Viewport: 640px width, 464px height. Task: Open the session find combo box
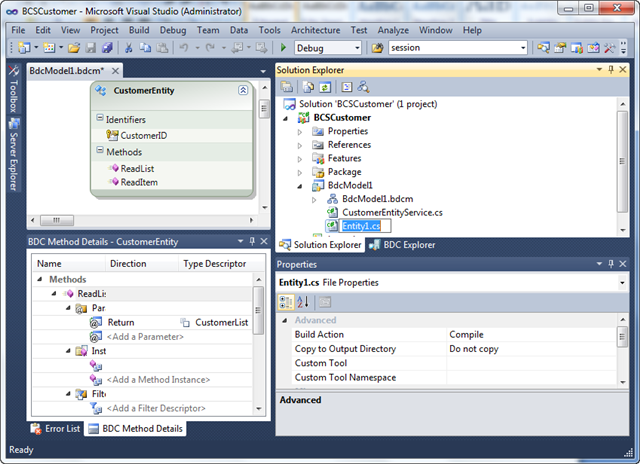pyautogui.click(x=523, y=48)
